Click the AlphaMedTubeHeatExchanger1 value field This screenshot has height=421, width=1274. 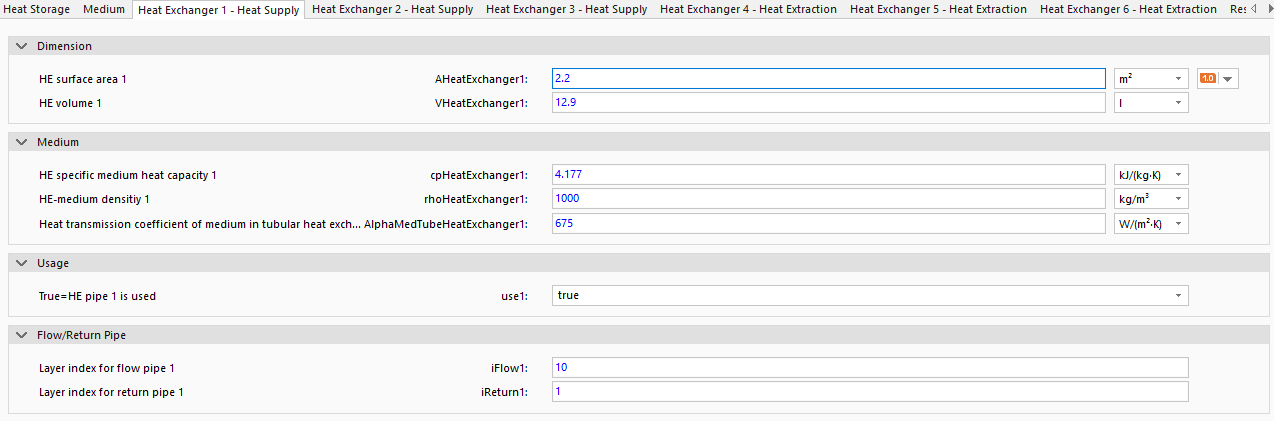828,224
